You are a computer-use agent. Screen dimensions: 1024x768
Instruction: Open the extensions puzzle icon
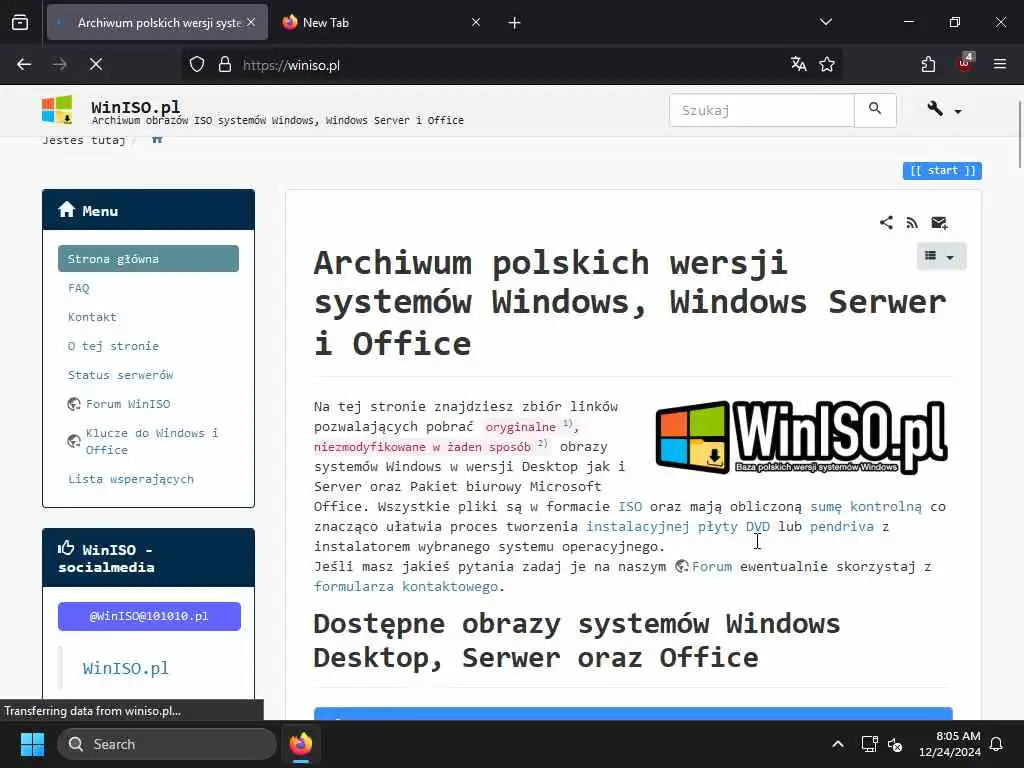tap(928, 64)
